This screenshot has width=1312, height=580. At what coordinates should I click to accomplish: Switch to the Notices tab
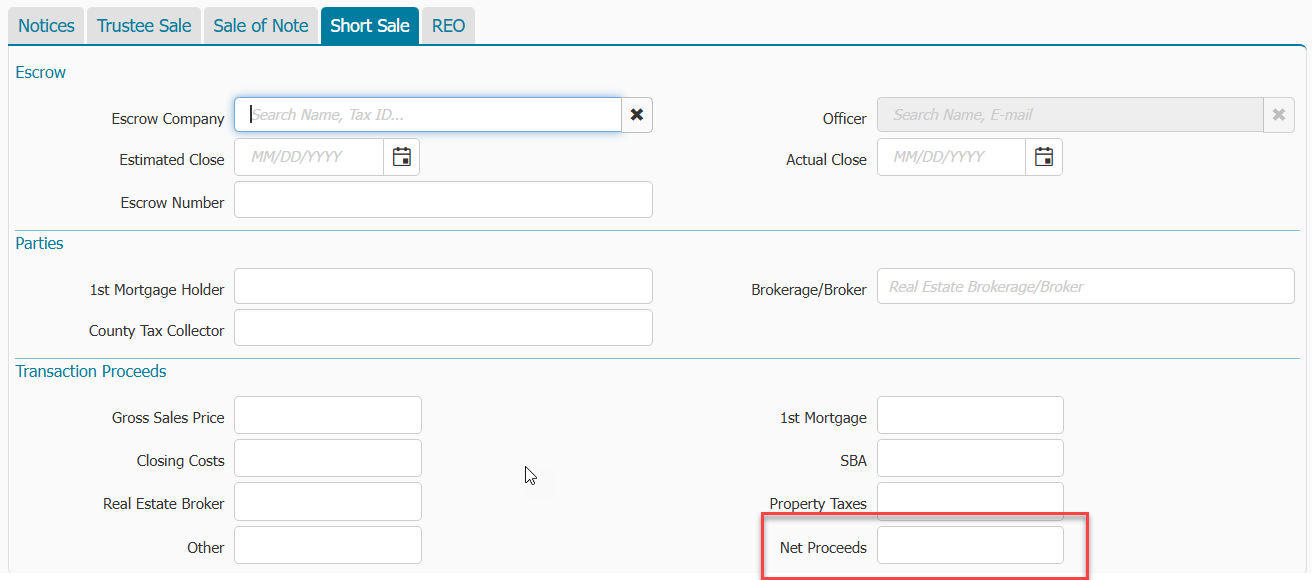(x=46, y=26)
